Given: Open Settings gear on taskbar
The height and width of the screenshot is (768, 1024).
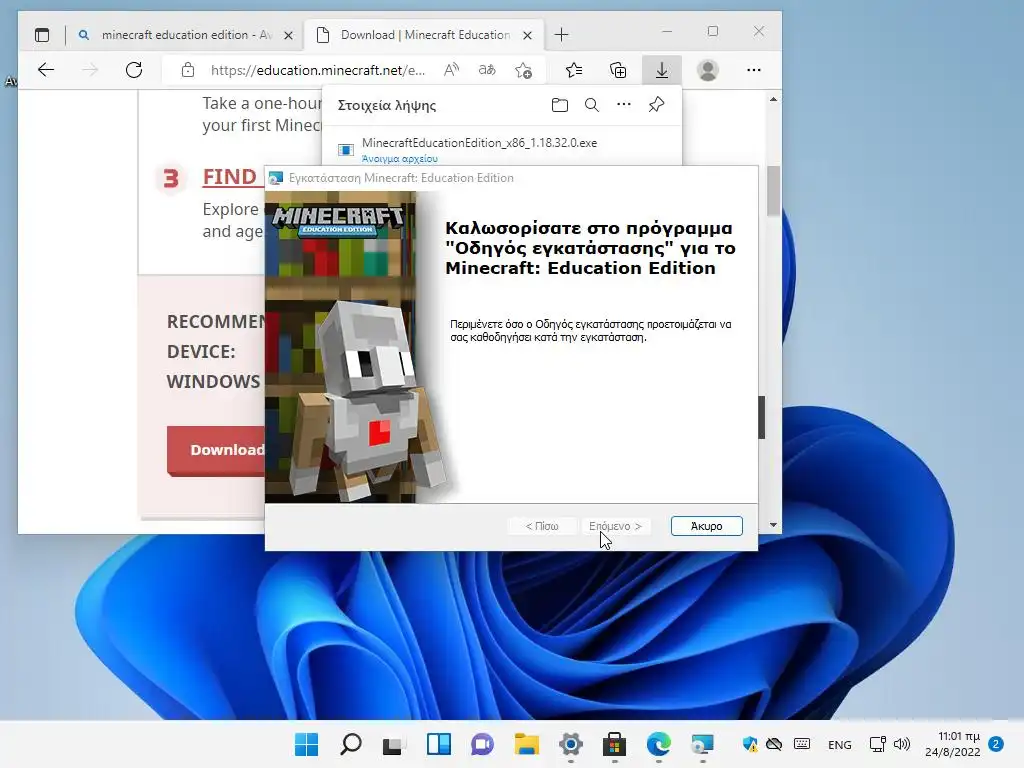Looking at the screenshot, I should (x=571, y=744).
